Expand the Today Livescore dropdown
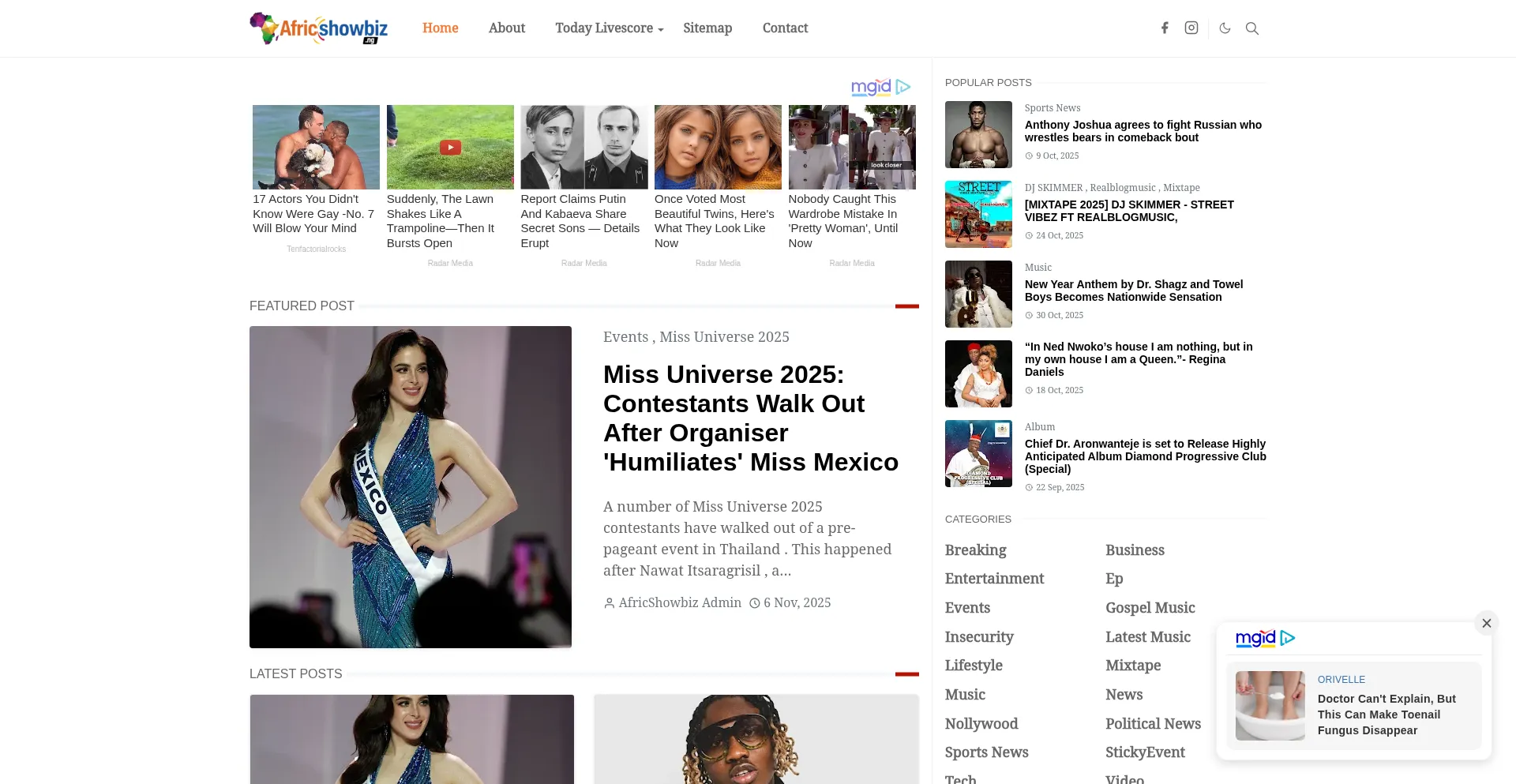1516x784 pixels. click(609, 28)
